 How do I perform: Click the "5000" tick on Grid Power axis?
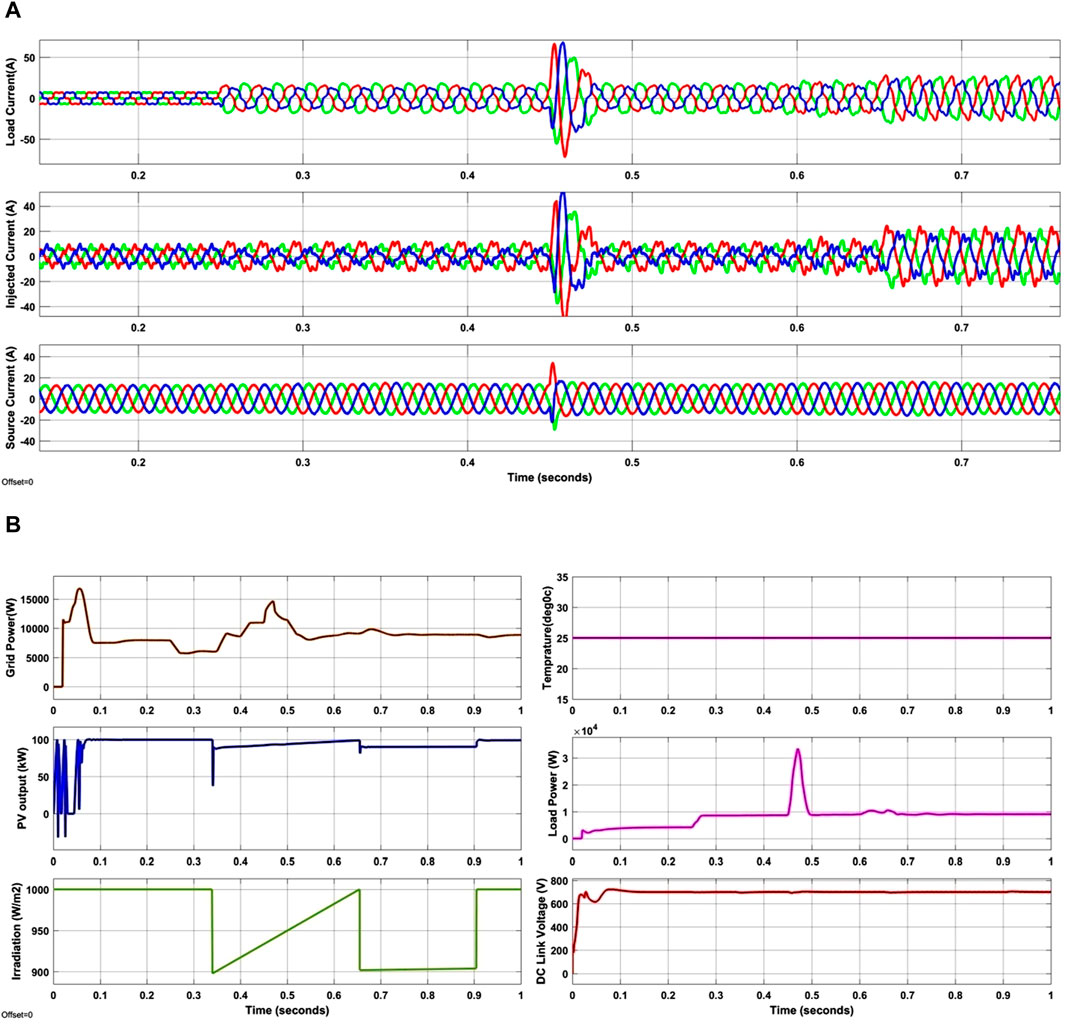[38, 658]
